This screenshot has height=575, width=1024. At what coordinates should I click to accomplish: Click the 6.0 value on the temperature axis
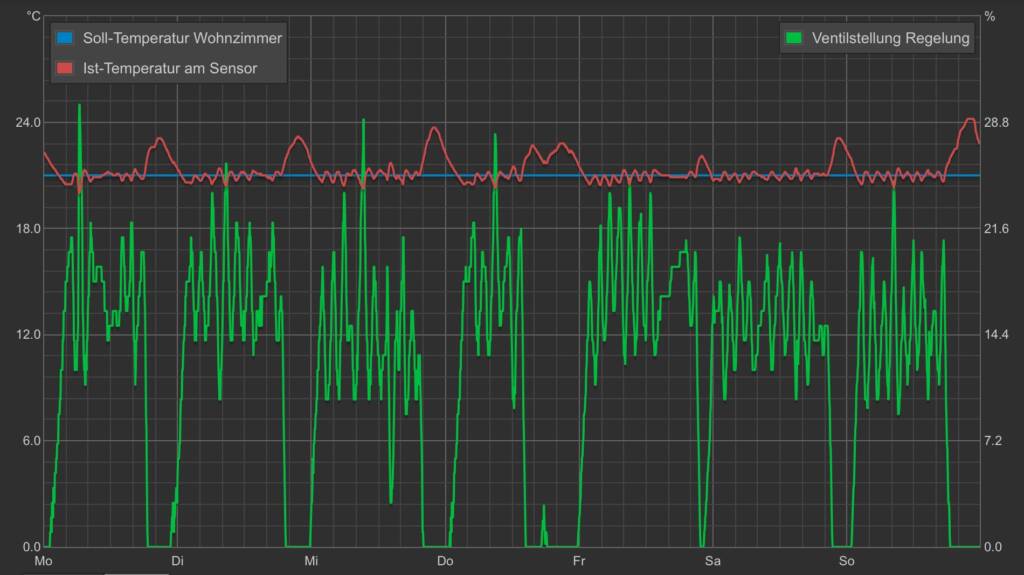pyautogui.click(x=31, y=440)
